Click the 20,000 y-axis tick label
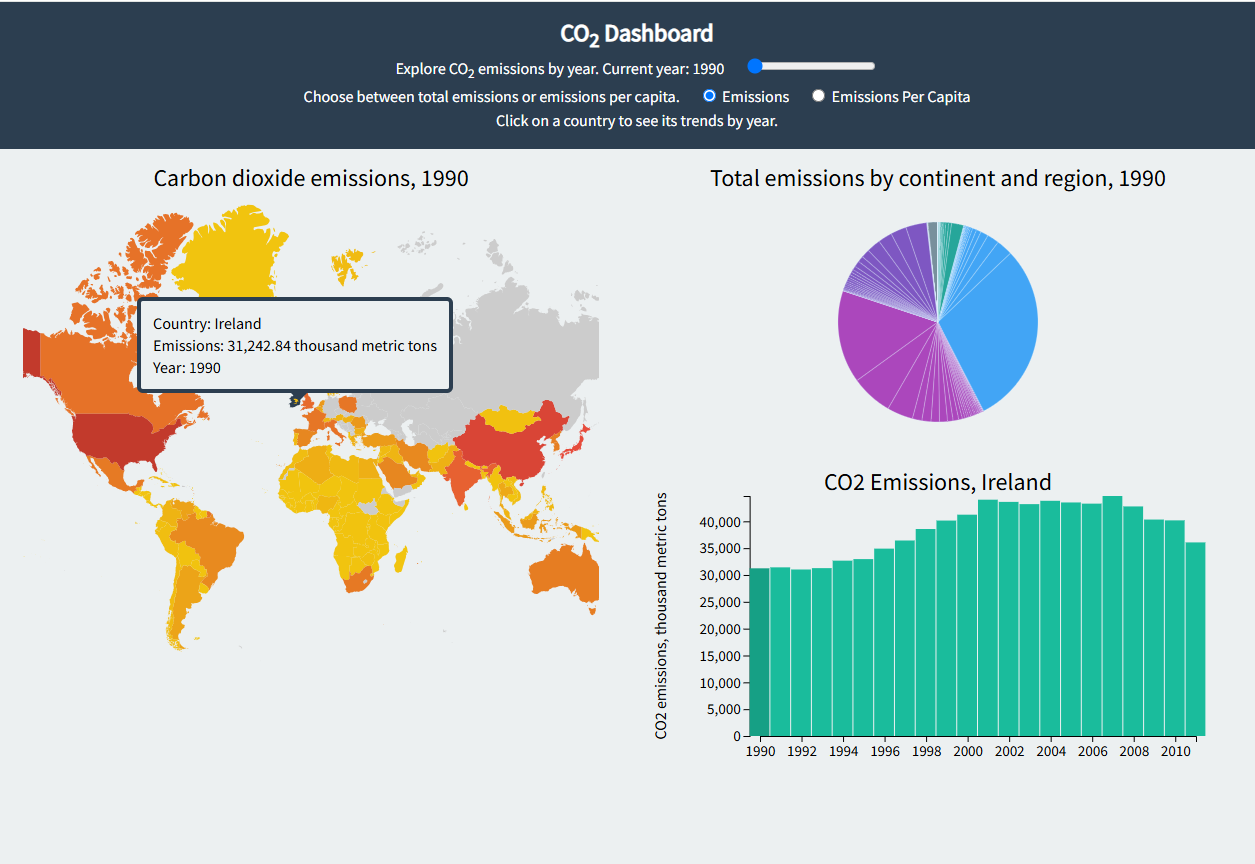 pyautogui.click(x=718, y=629)
